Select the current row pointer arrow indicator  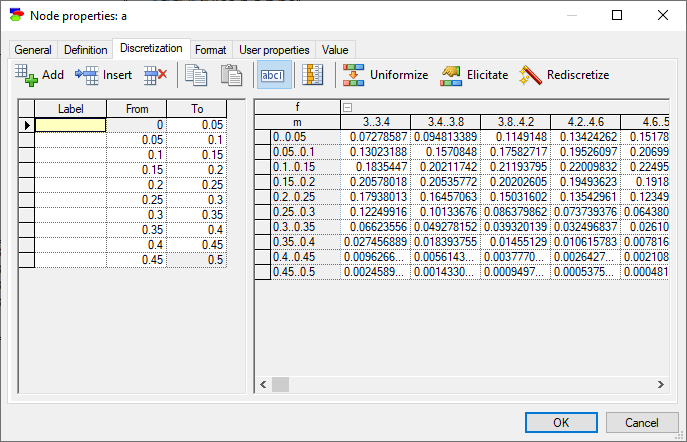click(x=27, y=125)
